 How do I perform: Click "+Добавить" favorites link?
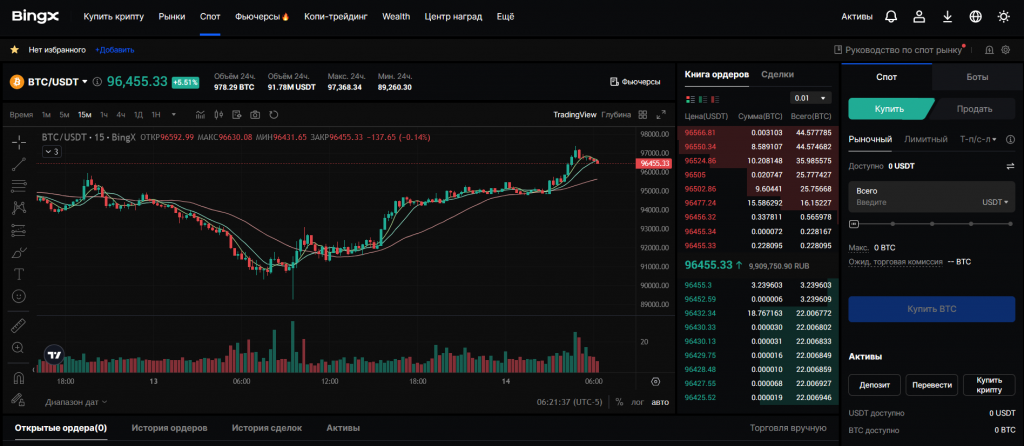[x=114, y=50]
